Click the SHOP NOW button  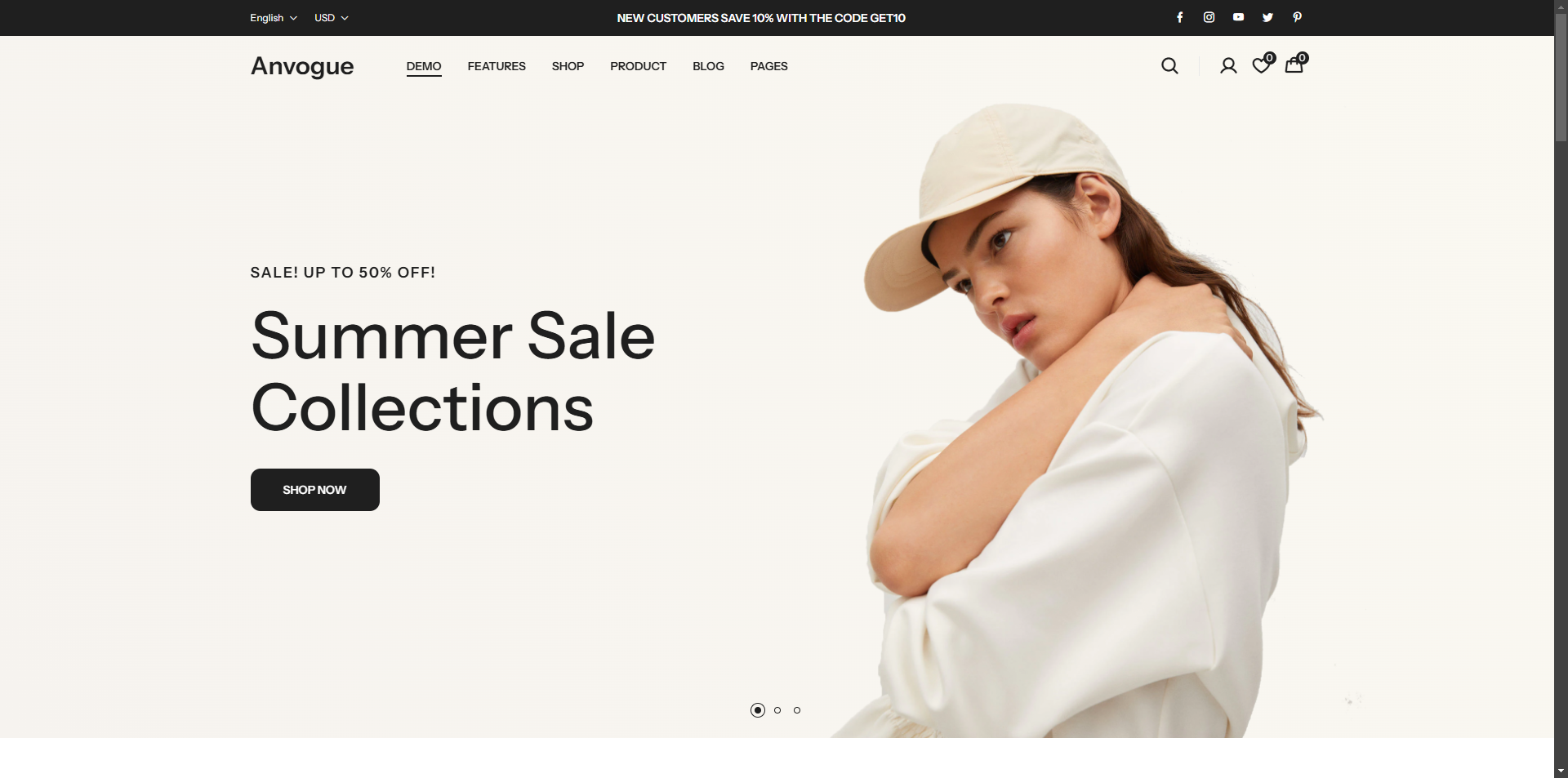[315, 490]
